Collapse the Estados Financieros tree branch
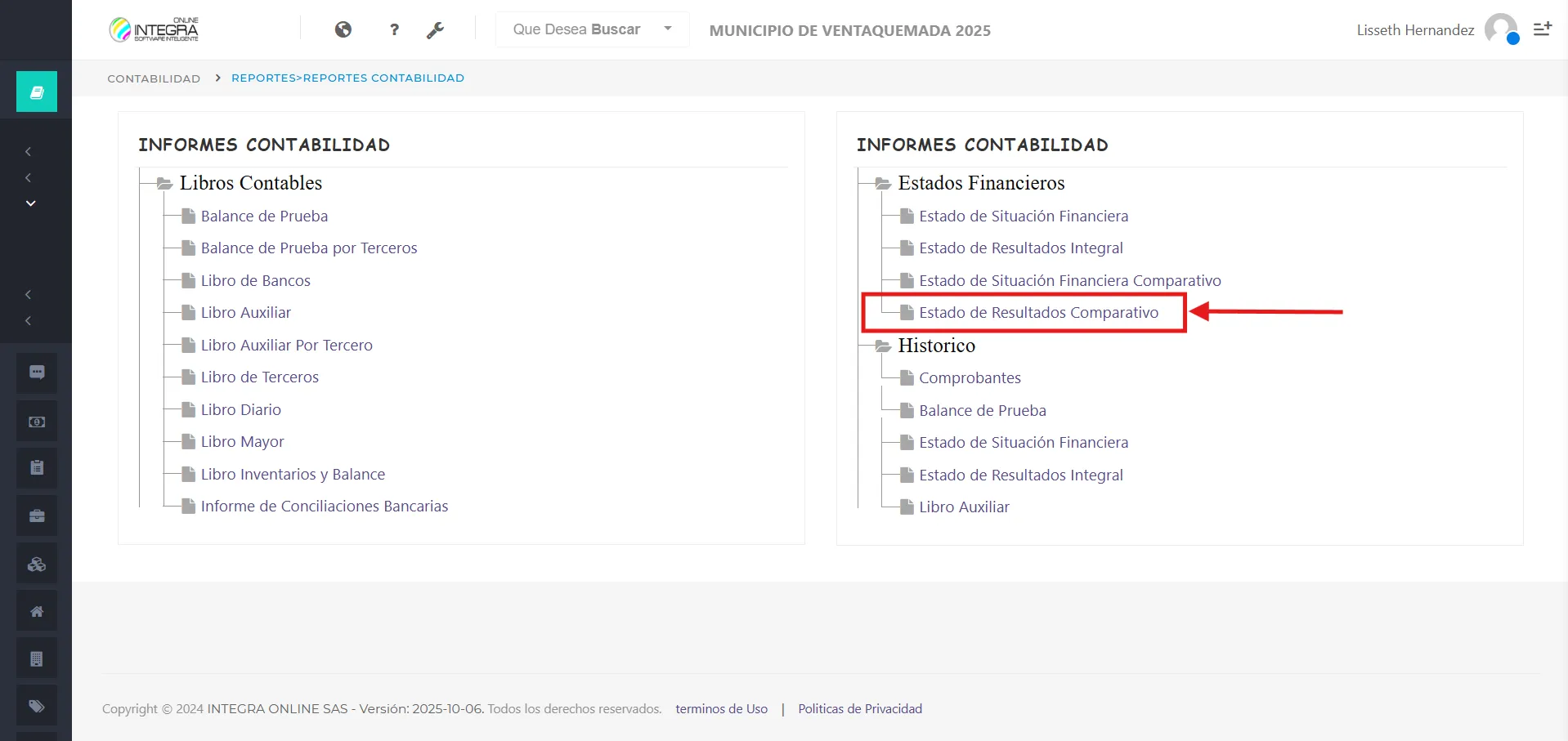1568x741 pixels. tap(882, 183)
